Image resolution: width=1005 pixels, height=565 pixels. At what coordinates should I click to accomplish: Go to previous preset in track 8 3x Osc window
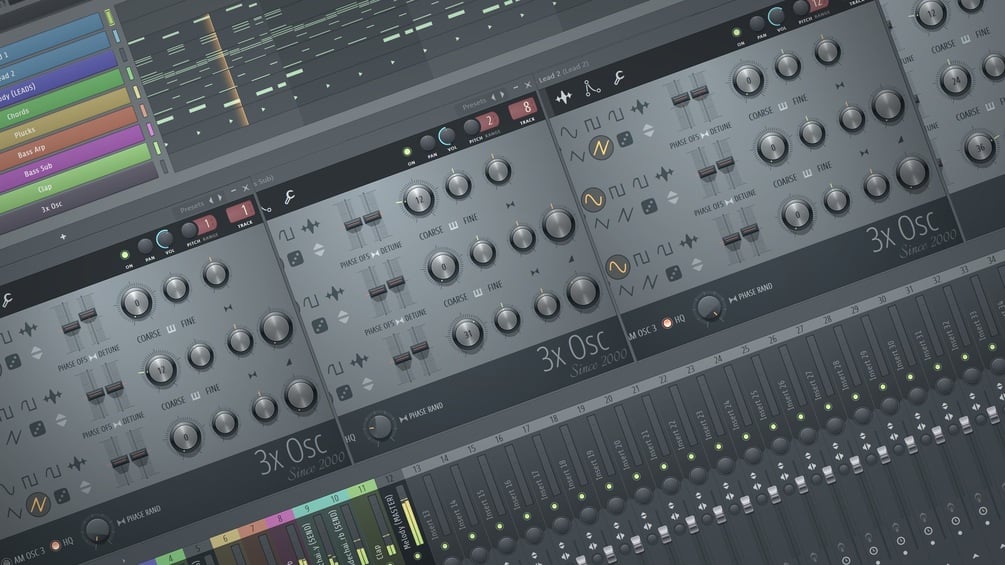493,97
